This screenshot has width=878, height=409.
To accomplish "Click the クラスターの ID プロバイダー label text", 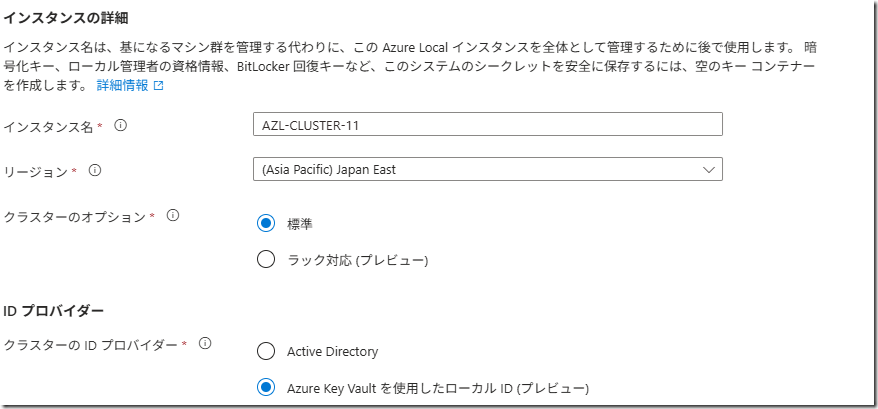I will click(92, 345).
